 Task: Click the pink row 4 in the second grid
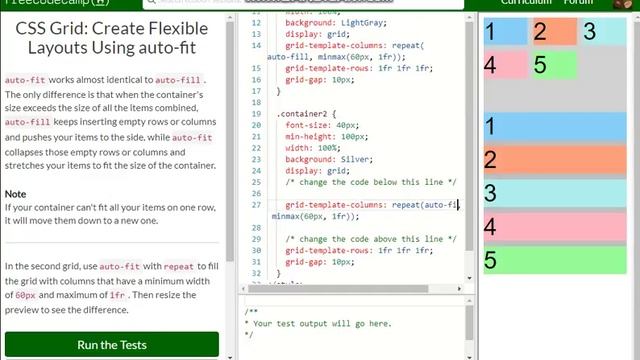[x=555, y=227]
